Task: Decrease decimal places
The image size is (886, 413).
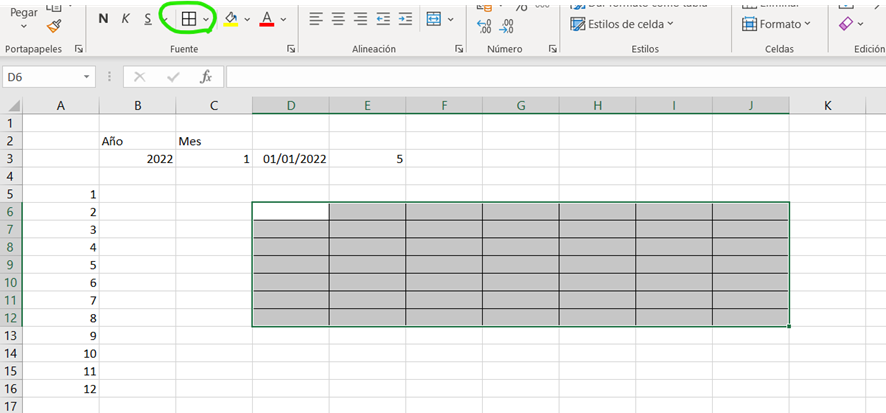Action: coord(507,27)
